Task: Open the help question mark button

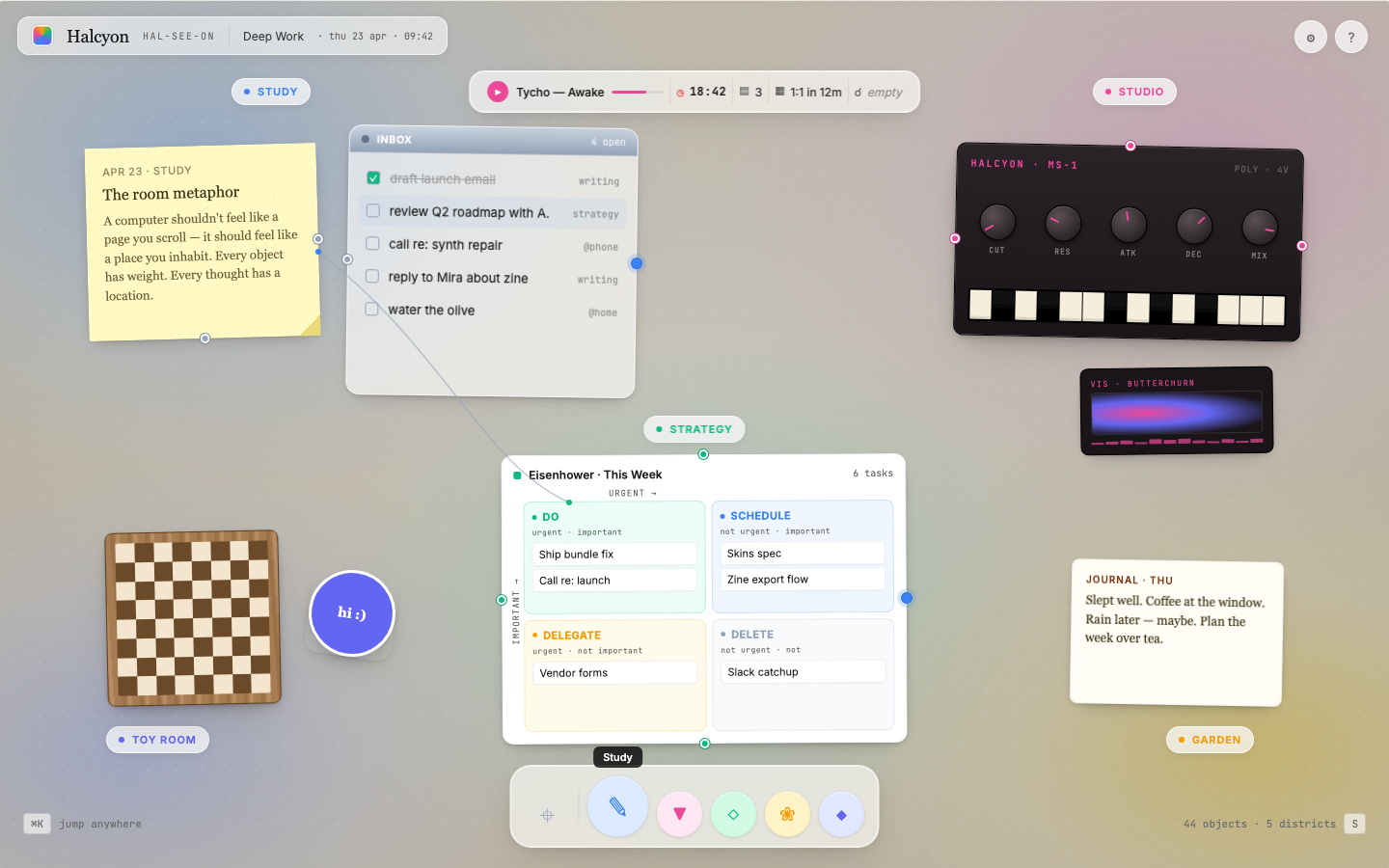Action: point(1350,37)
